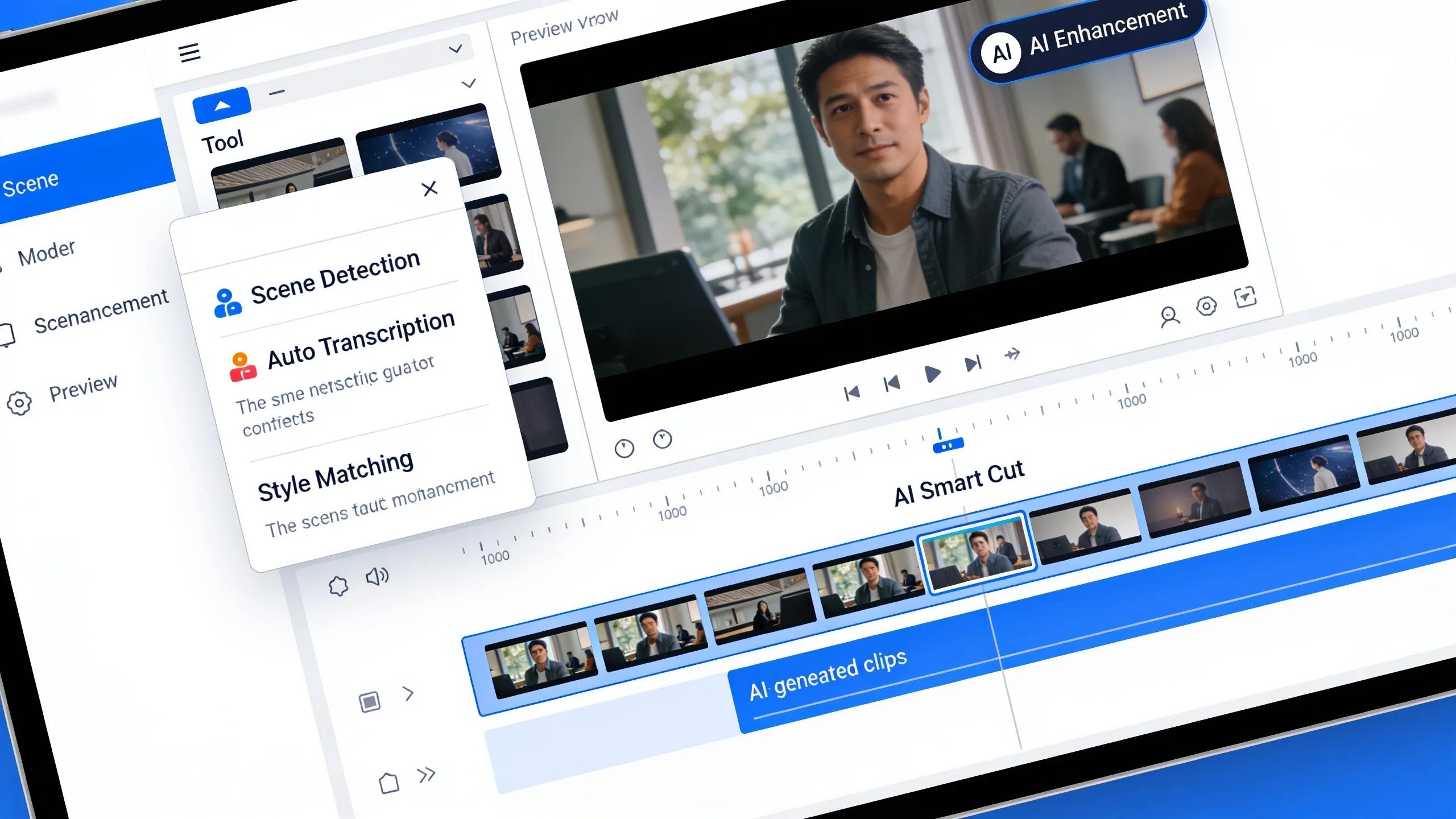Click the first clock icon below preview

624,448
